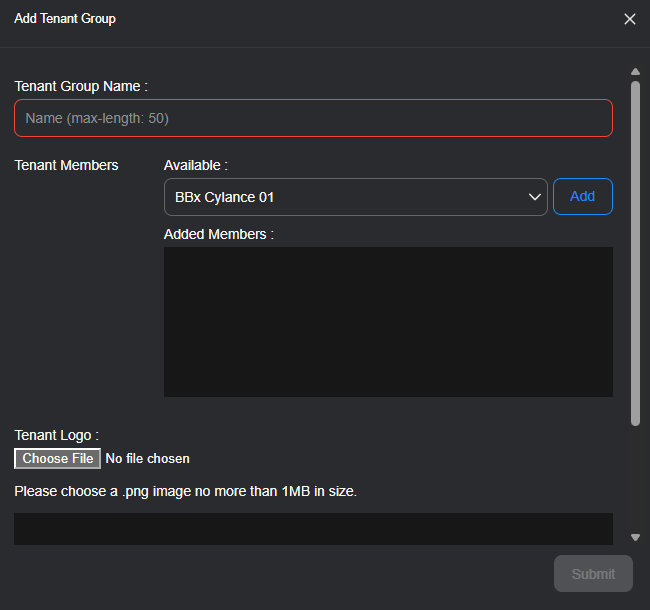Click the scrollbar up arrow
650x610 pixels.
[635, 71]
